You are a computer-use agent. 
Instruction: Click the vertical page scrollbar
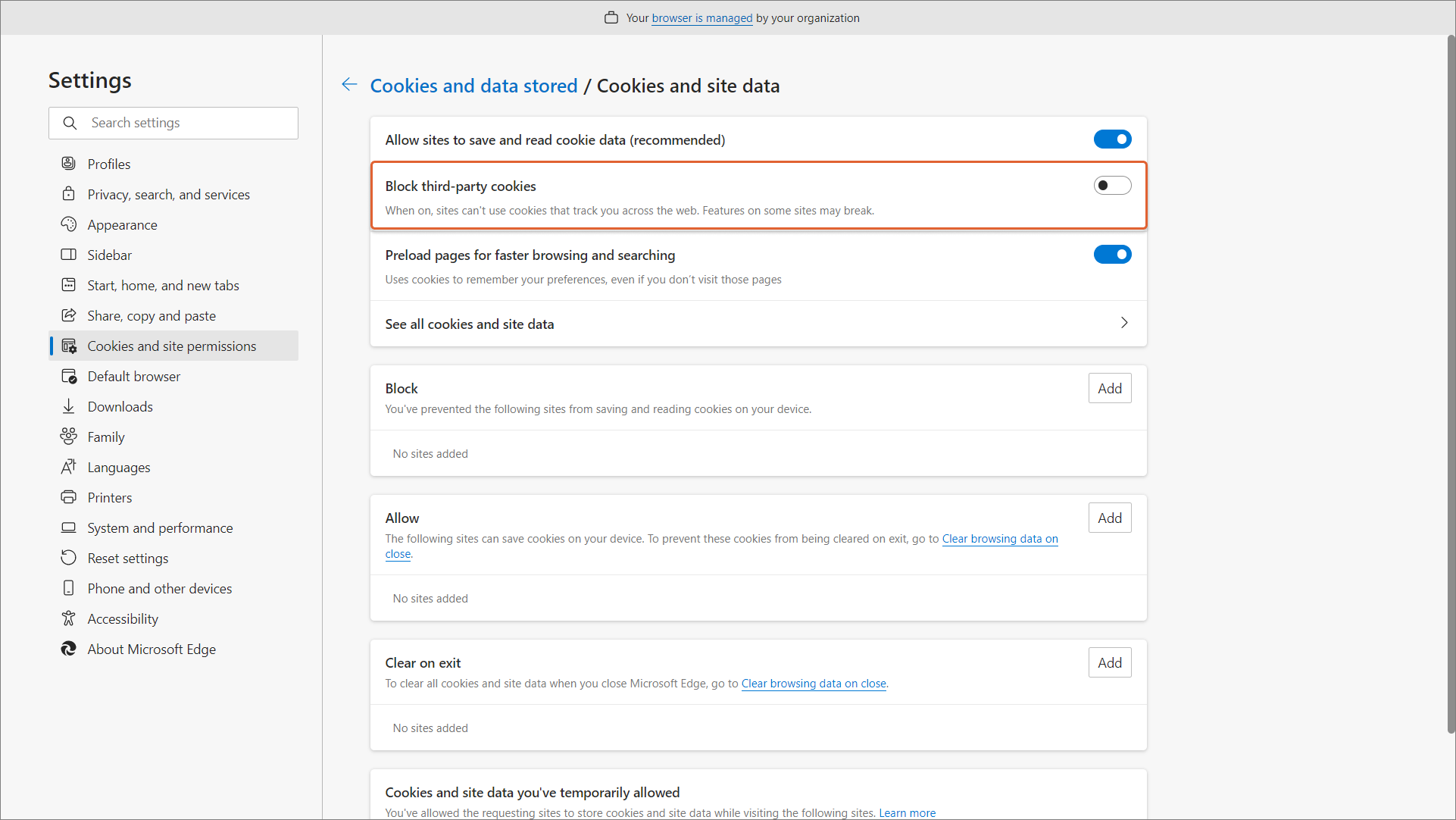[x=1450, y=379]
